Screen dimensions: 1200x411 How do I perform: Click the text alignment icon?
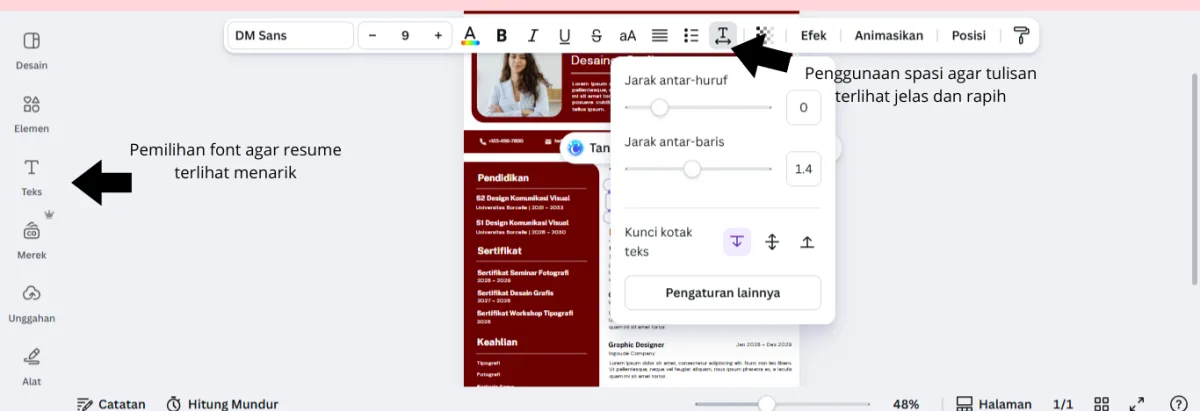[659, 36]
